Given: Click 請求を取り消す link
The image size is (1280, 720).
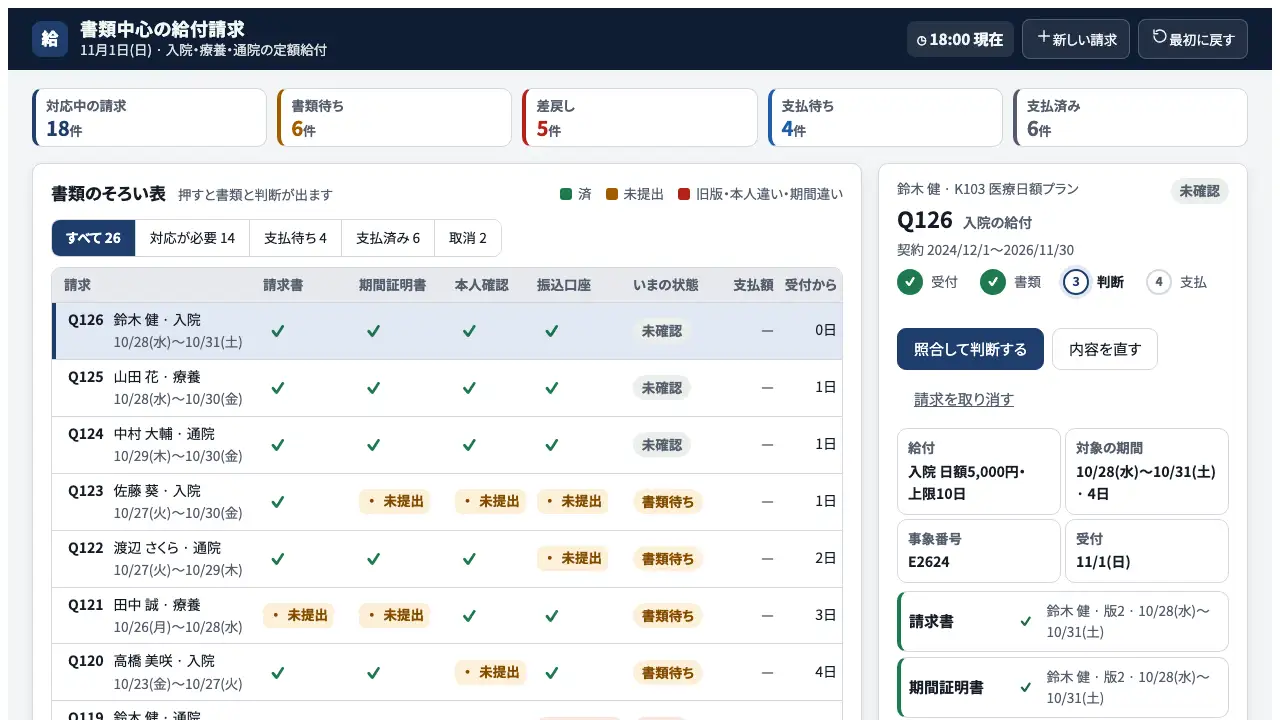Looking at the screenshot, I should (964, 400).
